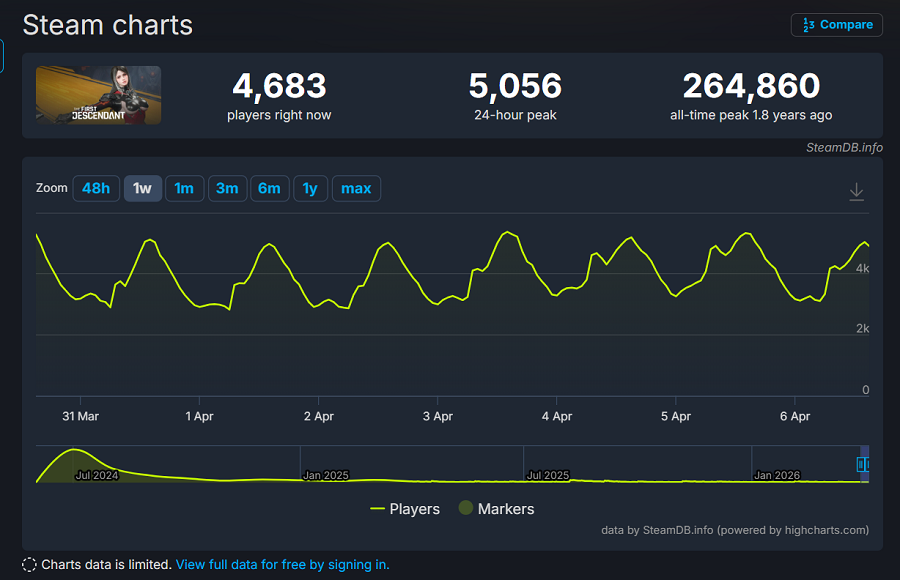
Task: Choose the 1y chart range option
Action: [x=310, y=188]
